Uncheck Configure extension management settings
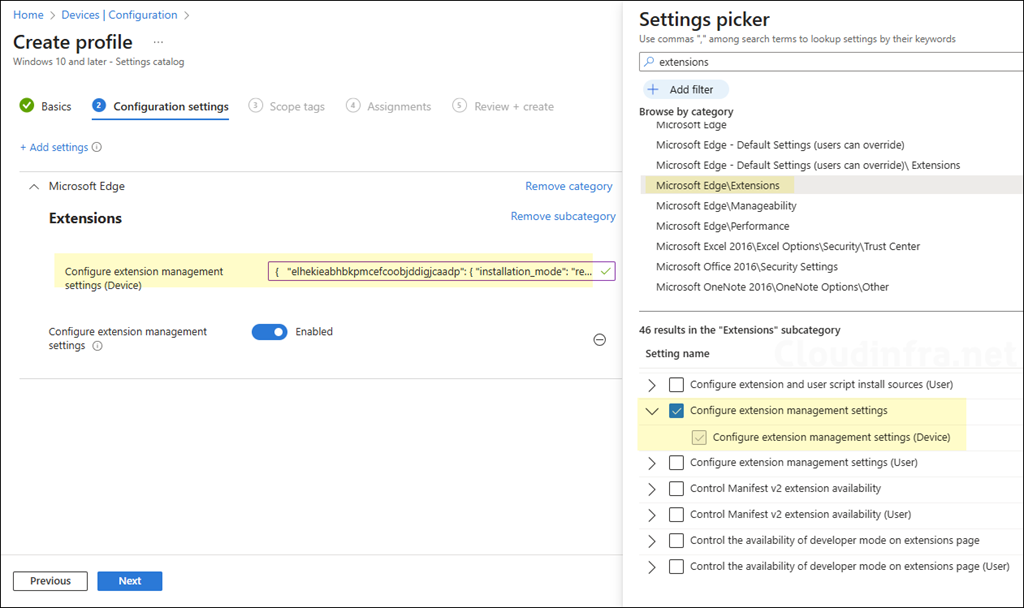The image size is (1024, 608). pos(676,410)
